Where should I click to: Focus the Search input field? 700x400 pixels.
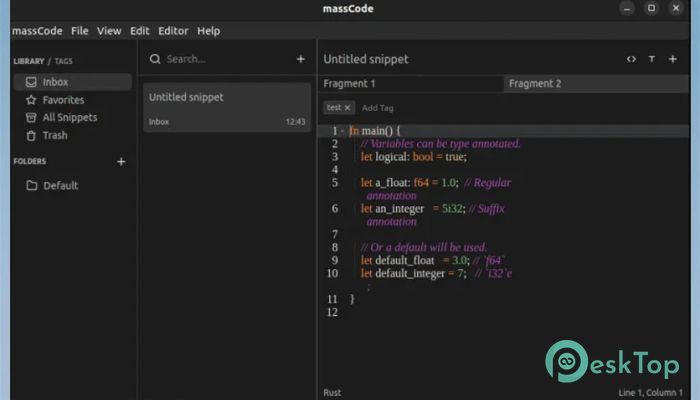point(228,59)
